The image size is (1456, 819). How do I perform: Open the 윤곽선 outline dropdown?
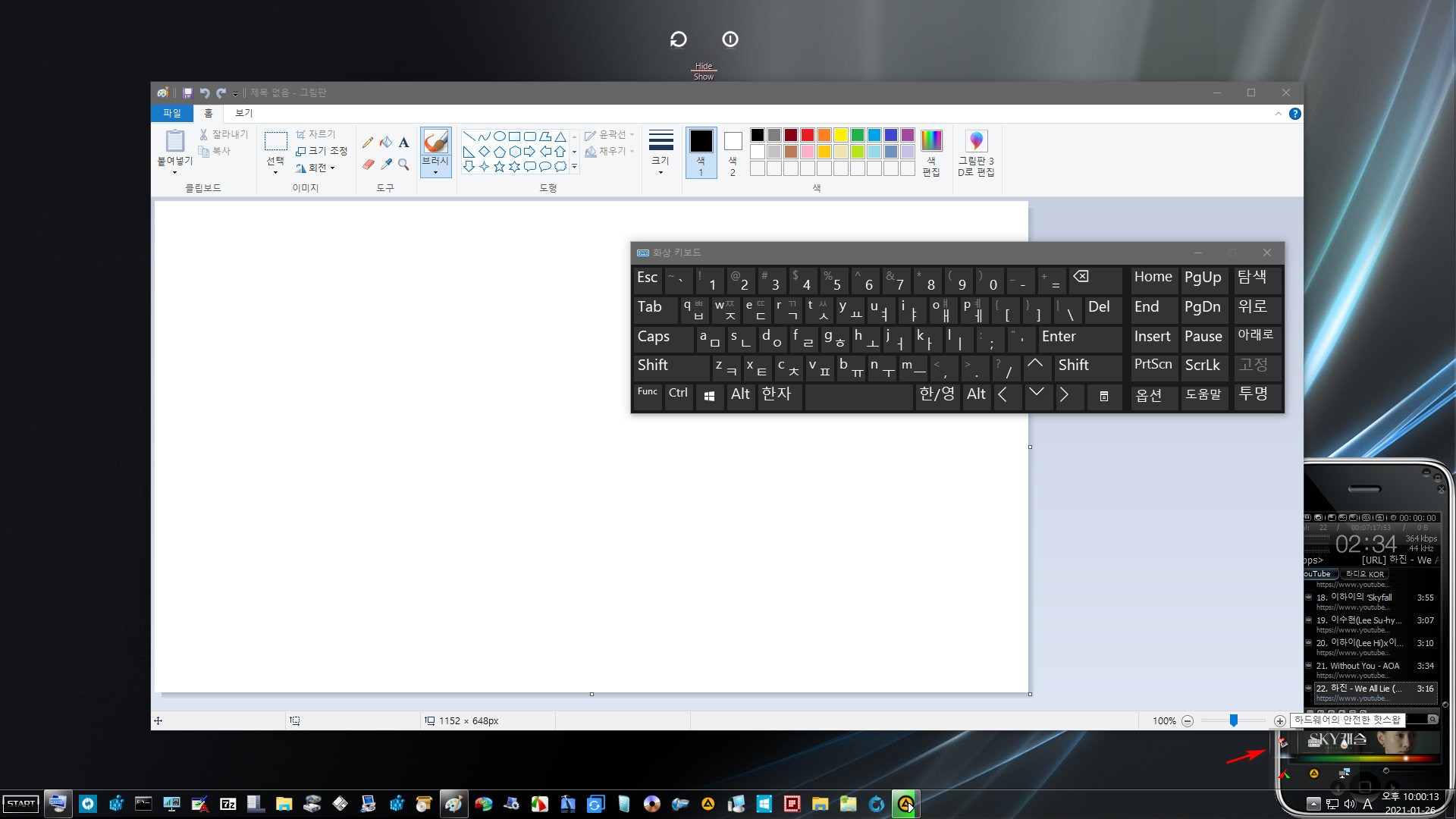click(x=610, y=135)
